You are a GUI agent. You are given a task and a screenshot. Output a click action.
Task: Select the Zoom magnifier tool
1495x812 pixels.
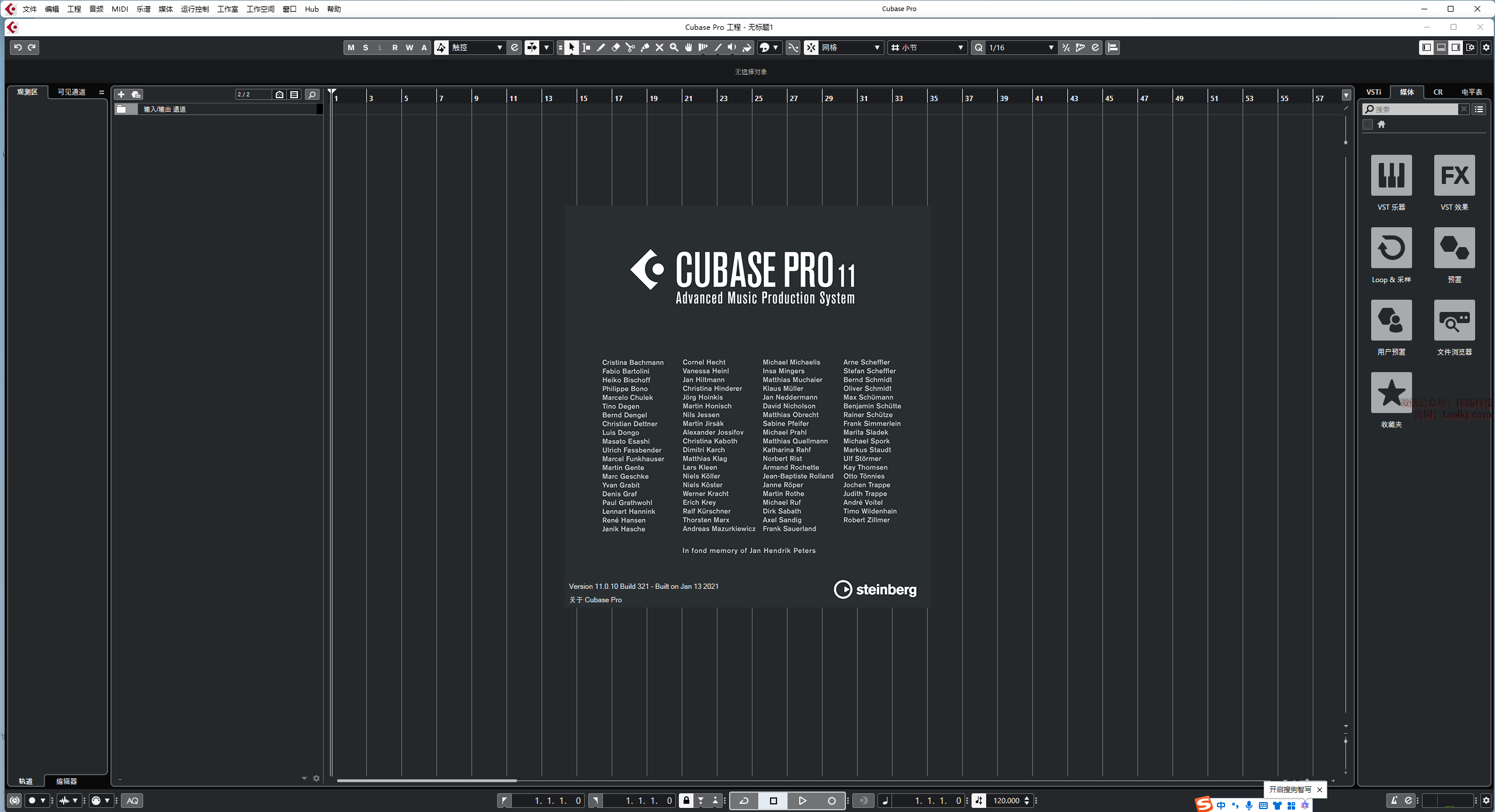coord(674,48)
